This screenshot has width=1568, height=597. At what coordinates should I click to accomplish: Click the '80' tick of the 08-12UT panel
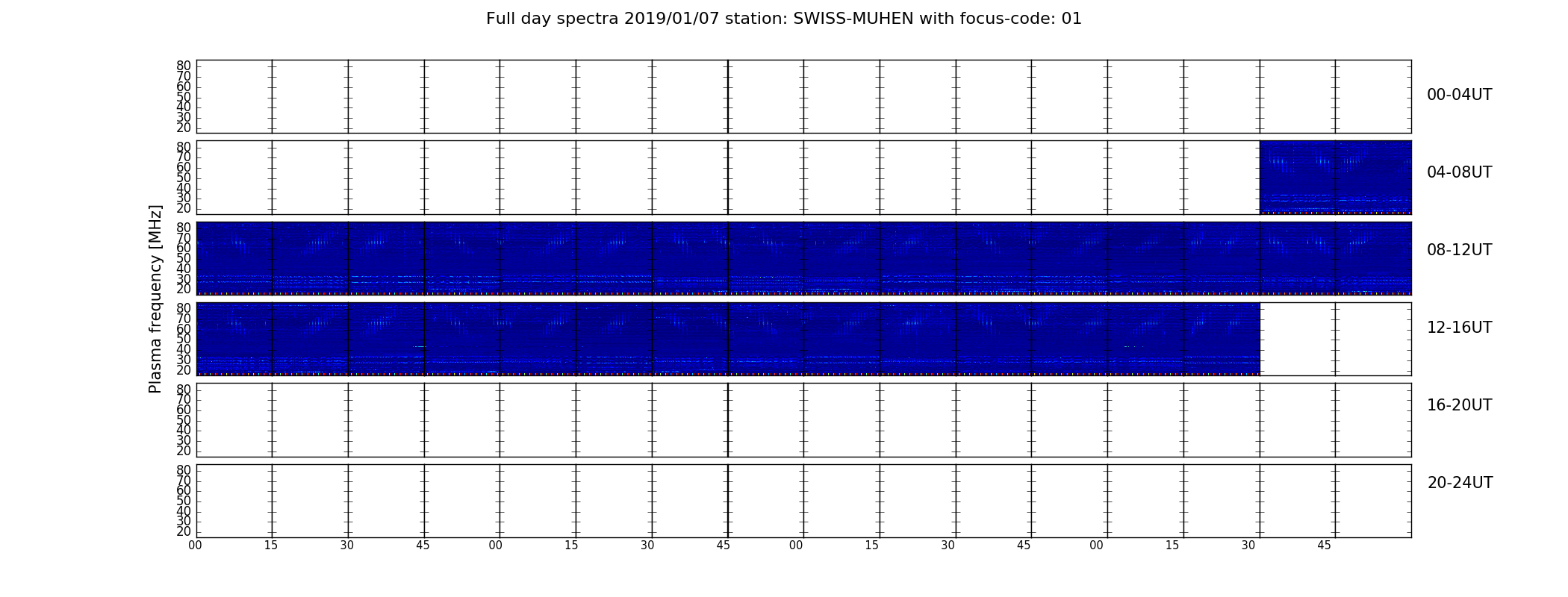point(184,228)
